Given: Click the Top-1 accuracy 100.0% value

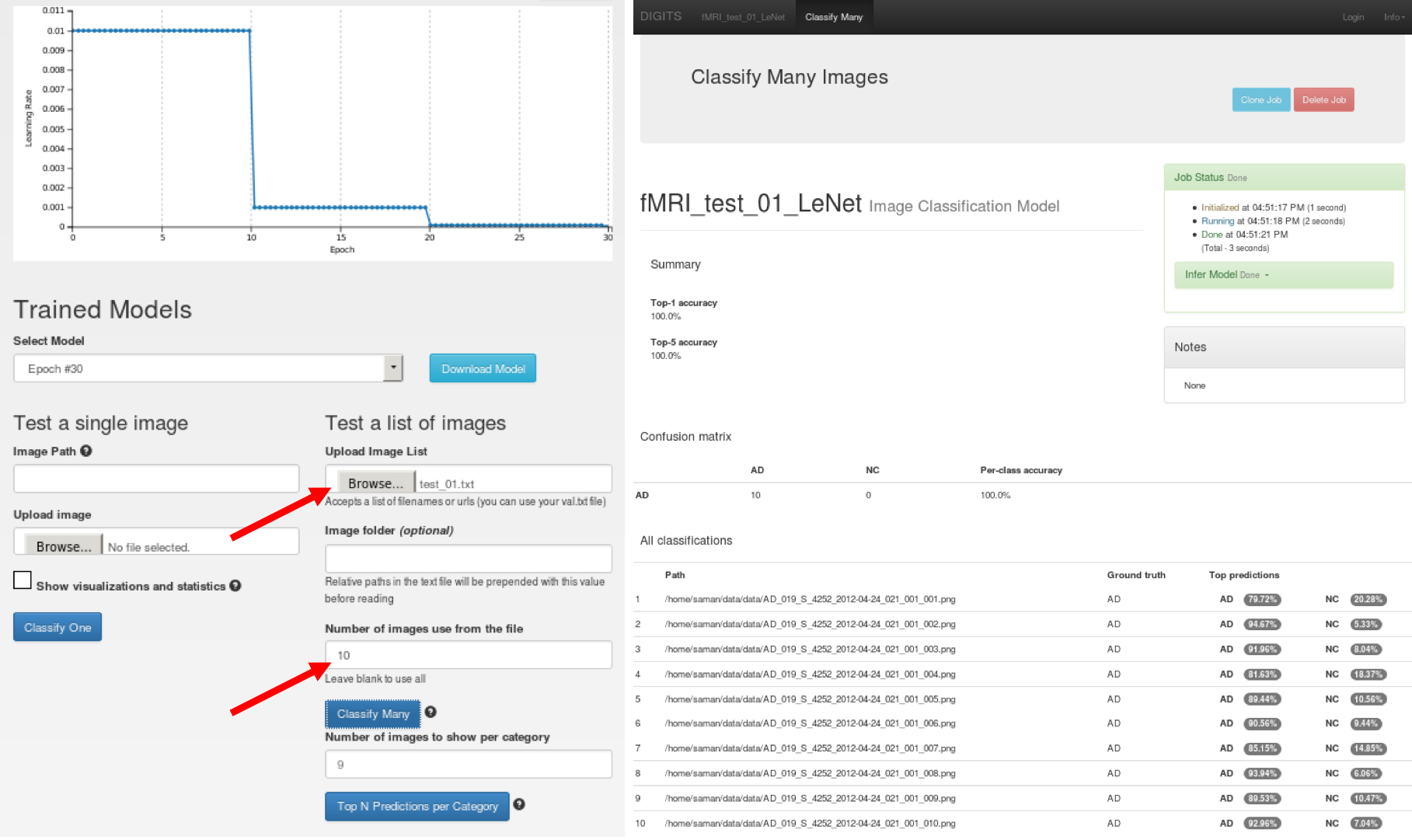Looking at the screenshot, I should pos(665,316).
